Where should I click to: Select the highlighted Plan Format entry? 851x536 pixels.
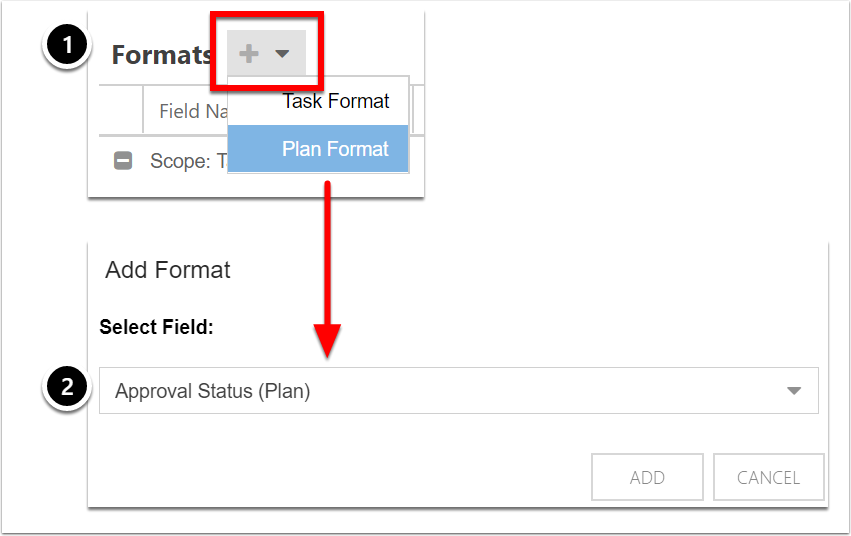coord(317,149)
